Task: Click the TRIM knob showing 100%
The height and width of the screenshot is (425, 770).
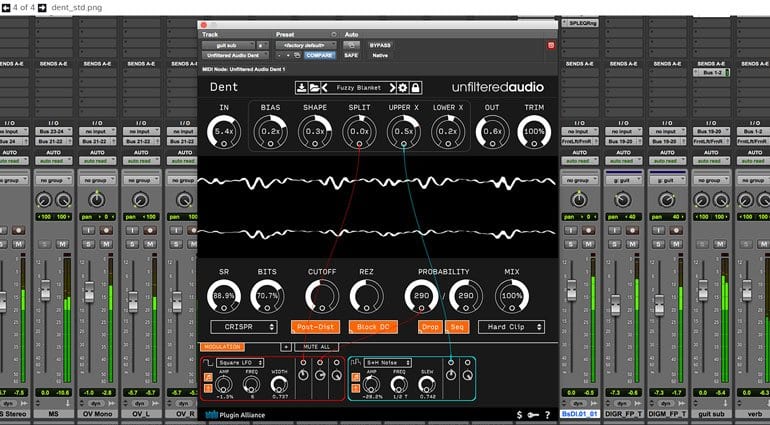Action: (534, 132)
